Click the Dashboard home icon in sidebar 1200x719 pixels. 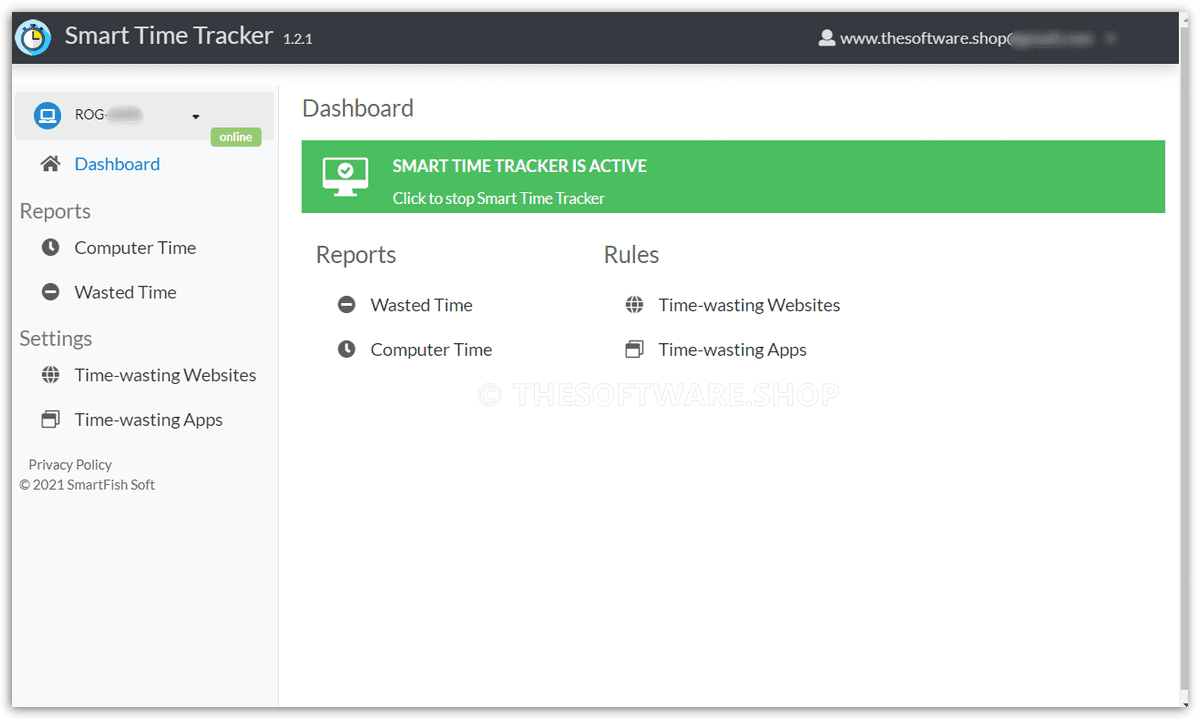point(50,164)
